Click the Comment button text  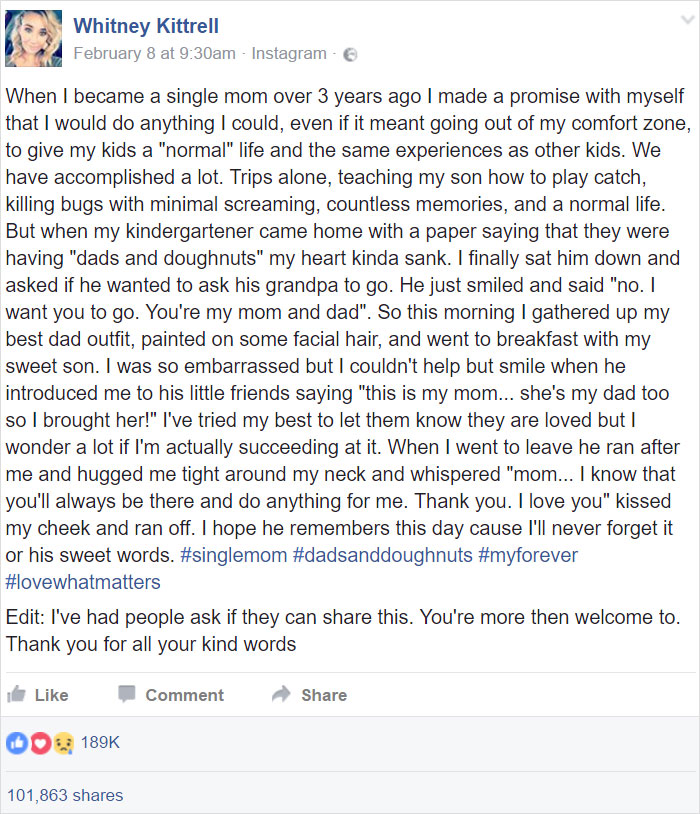[184, 695]
